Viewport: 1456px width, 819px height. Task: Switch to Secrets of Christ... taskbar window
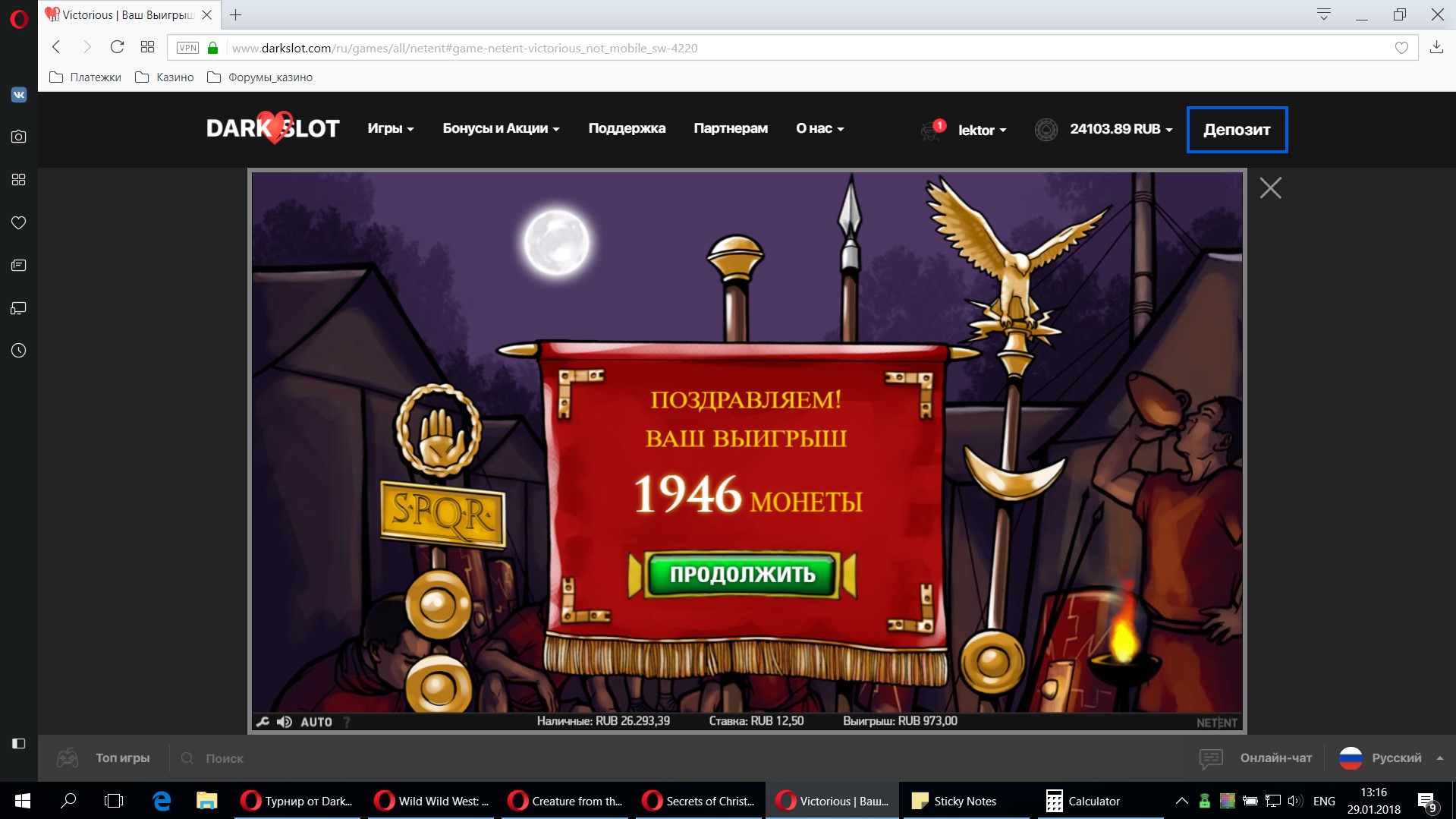pyautogui.click(x=699, y=801)
